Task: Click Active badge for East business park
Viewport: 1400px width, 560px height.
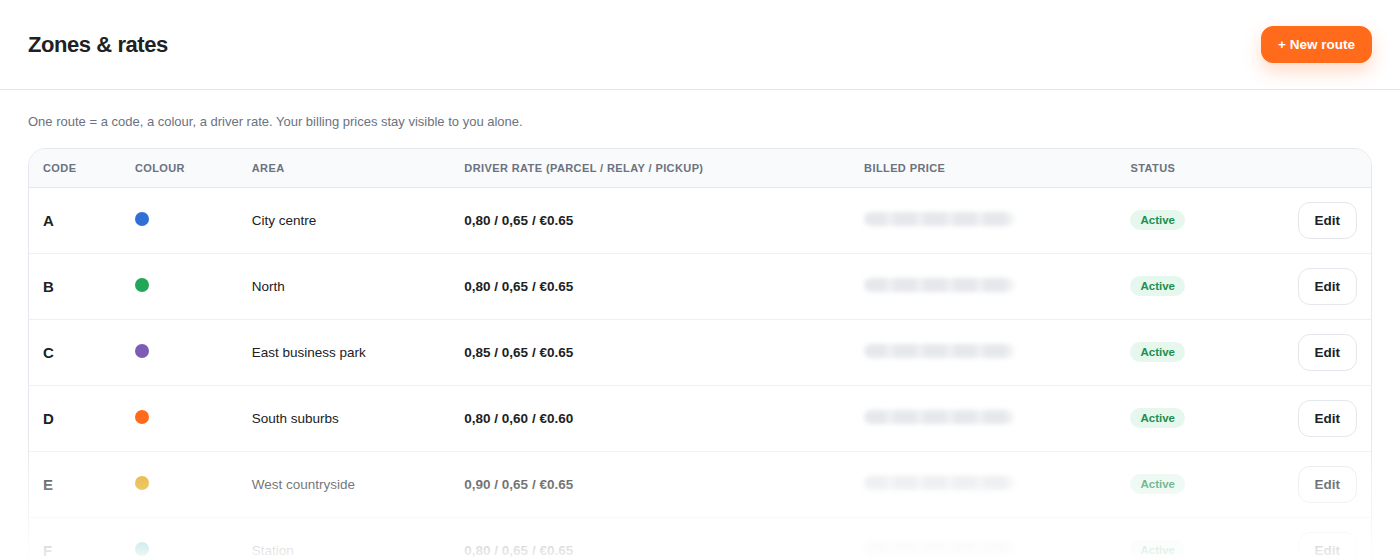Action: point(1157,352)
